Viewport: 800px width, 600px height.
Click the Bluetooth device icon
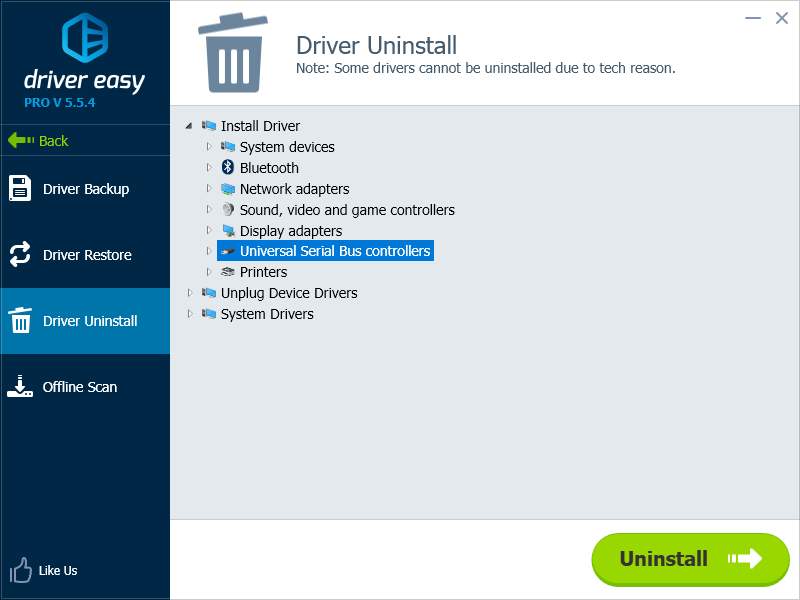226,167
